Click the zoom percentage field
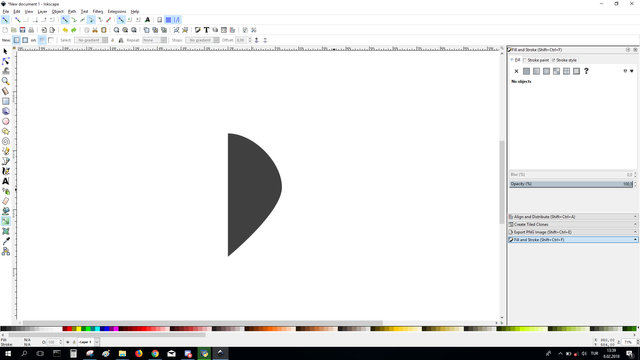 628,342
